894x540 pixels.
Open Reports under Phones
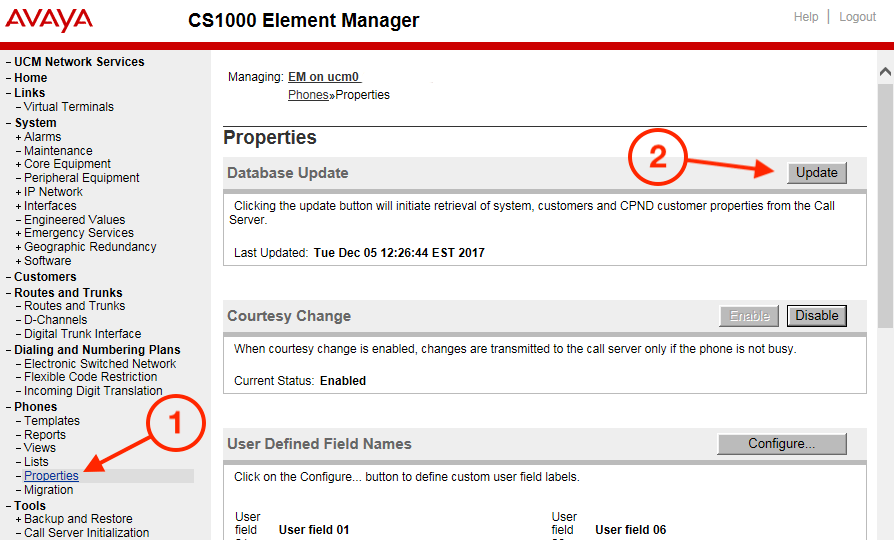[x=45, y=435]
